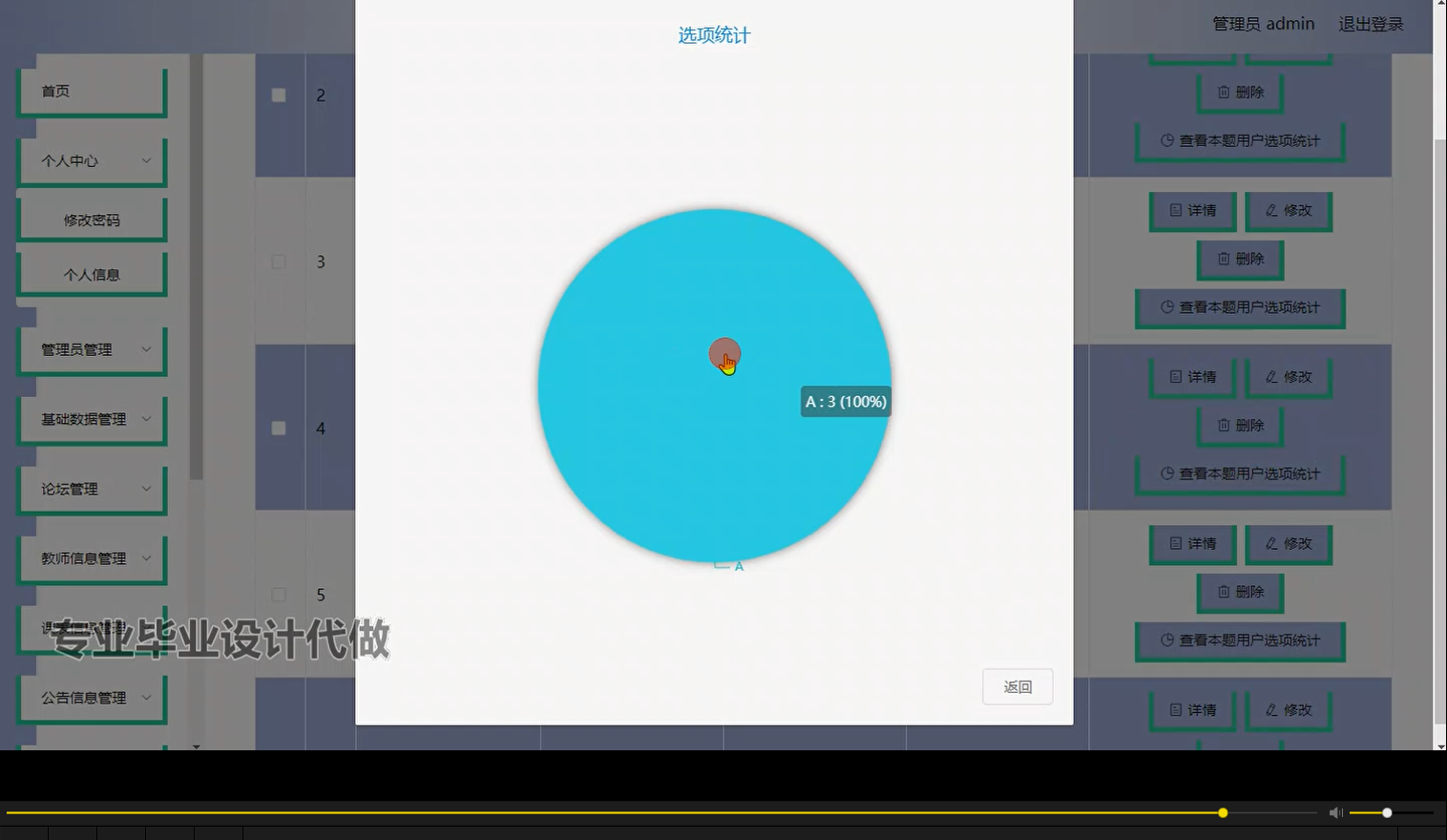This screenshot has height=840, width=1447.
Task: Click the trash icon beside row 4's 删除 label
Action: (x=1225, y=426)
